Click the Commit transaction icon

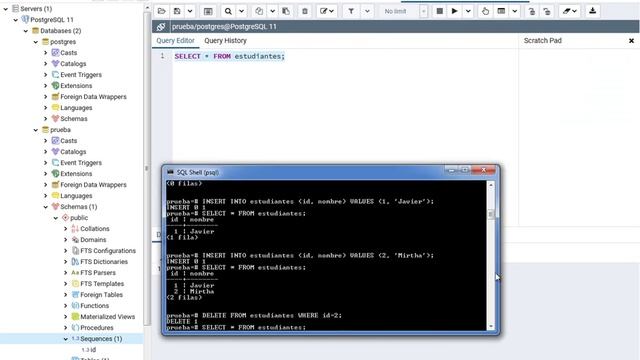coord(531,11)
